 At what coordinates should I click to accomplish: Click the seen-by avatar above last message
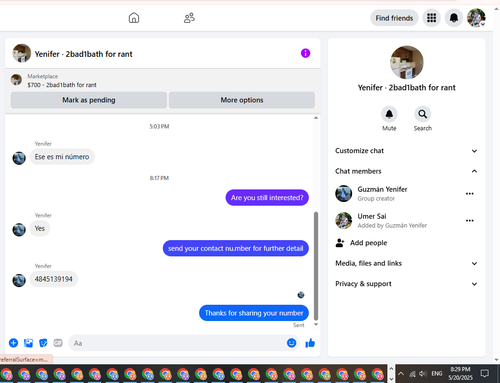[x=301, y=295]
